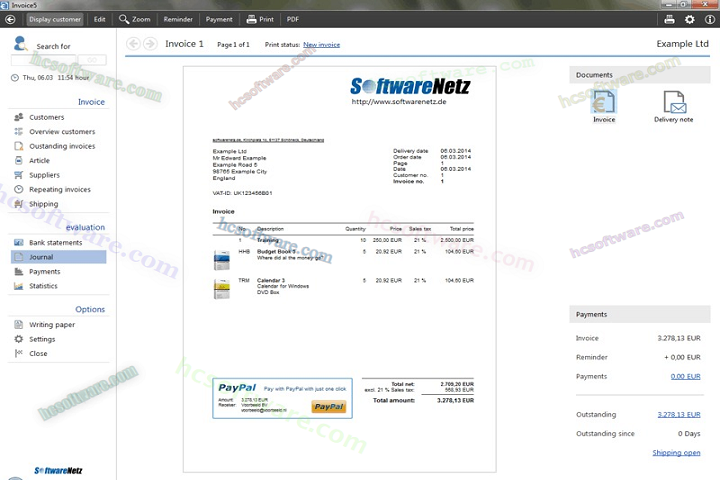Screen dimensions: 720x480
Task: Open Shipping in the sidebar
Action: pyautogui.click(x=44, y=204)
